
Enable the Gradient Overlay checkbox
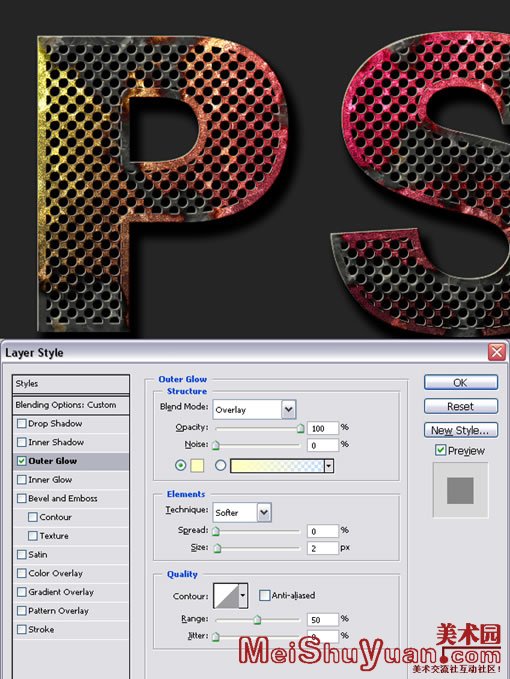point(22,592)
